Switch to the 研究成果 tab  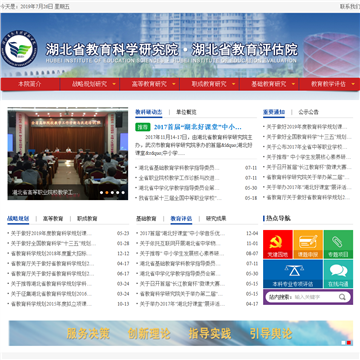coord(216,219)
